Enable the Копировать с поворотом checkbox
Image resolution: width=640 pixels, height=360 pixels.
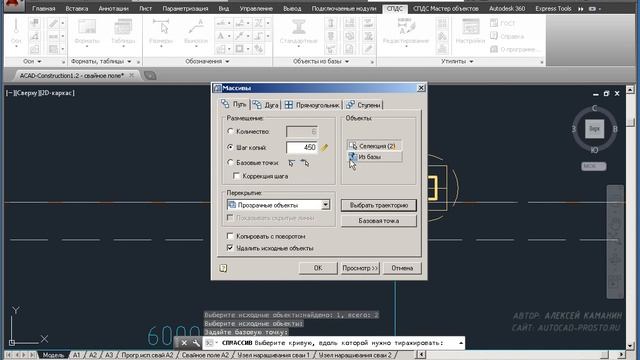(230, 236)
